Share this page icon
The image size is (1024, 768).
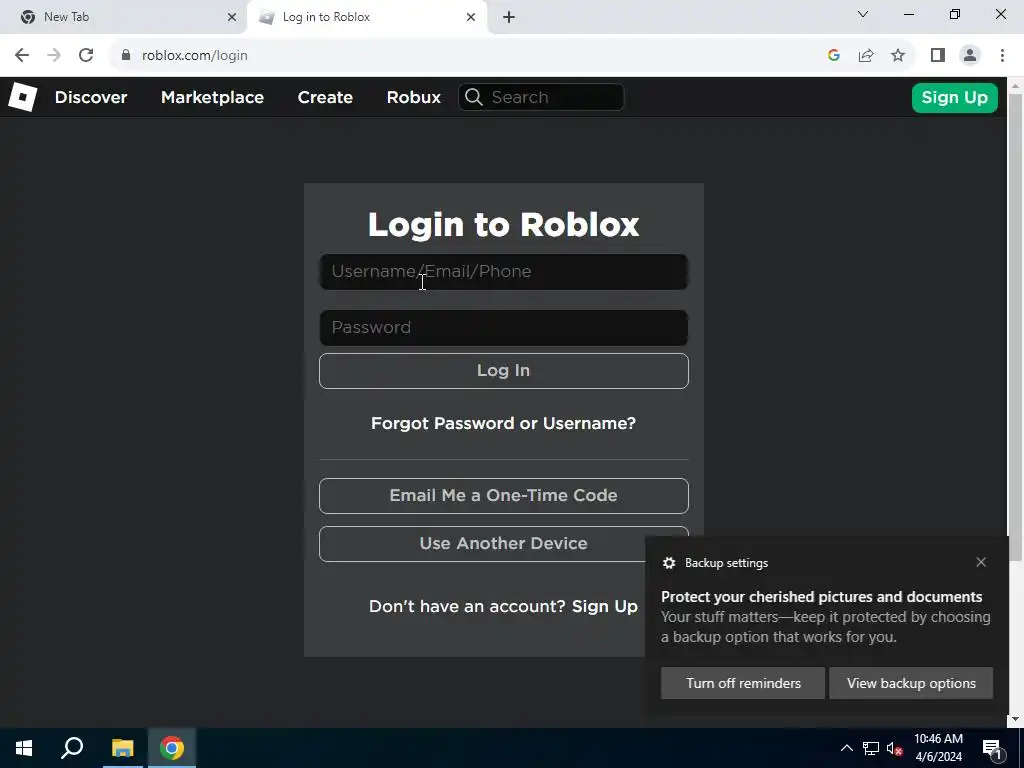[866, 56]
